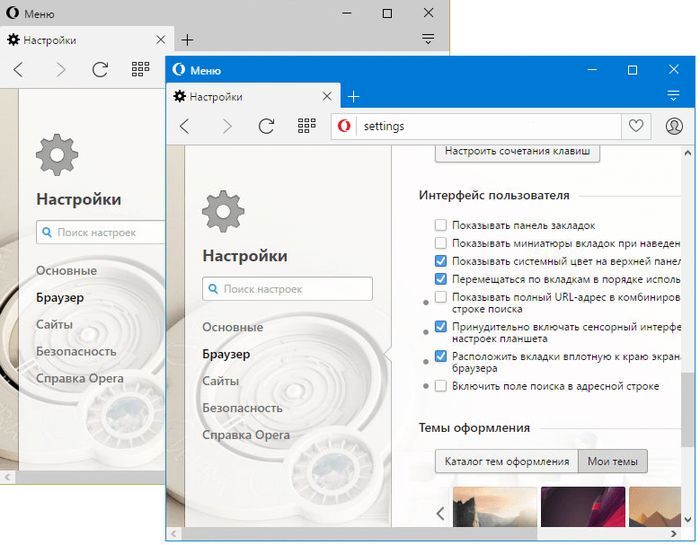
Task: Open Speed Dial icon in the background window
Action: click(x=141, y=69)
